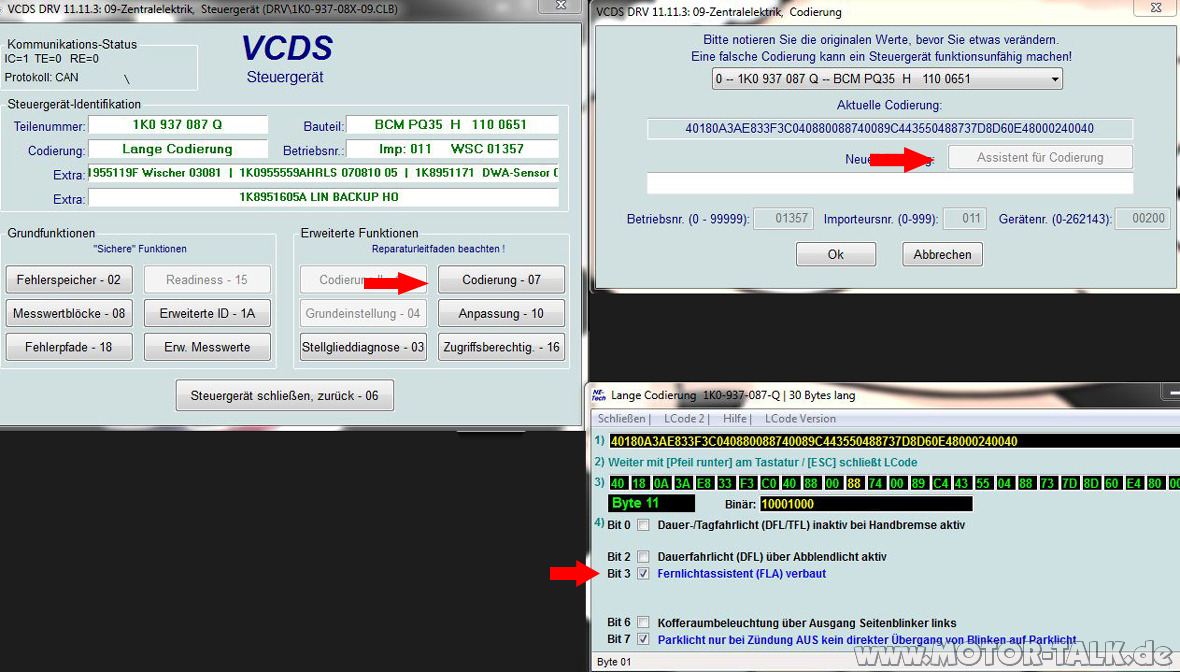Screen dimensions: 1180x672
Task: Select byte cell F3
Action: (x=747, y=483)
